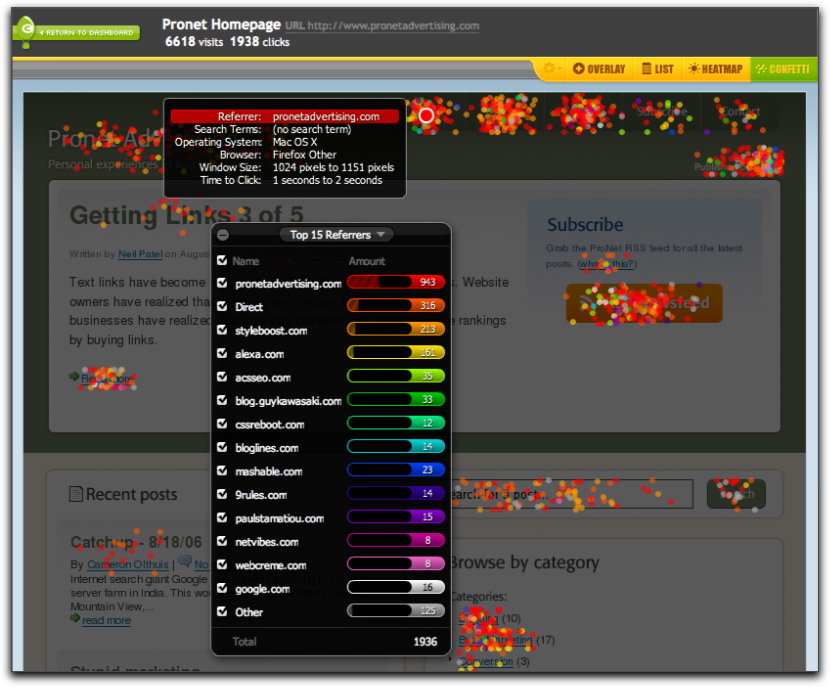Click the blue 23 mashable color bar

(x=395, y=469)
